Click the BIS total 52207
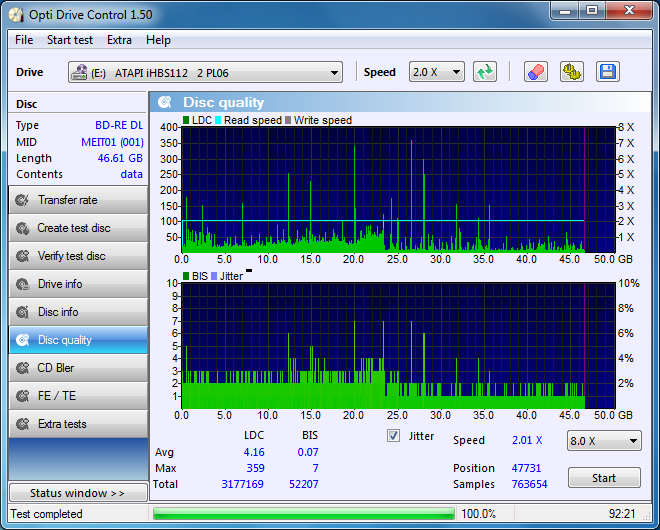This screenshot has height=530, width=660. (x=303, y=484)
